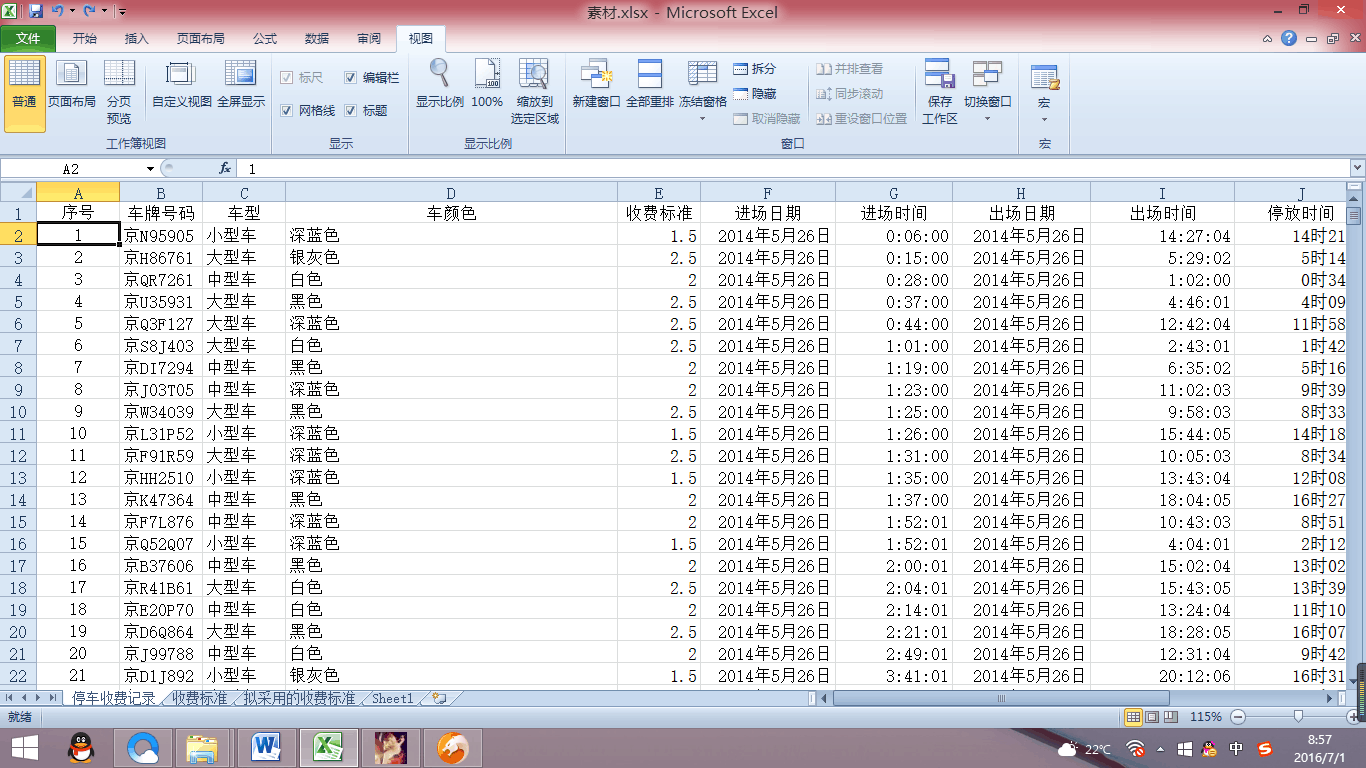Screen dimensions: 1366x768
Task: Select Page Break Preview (分页预览)
Action: [x=119, y=94]
